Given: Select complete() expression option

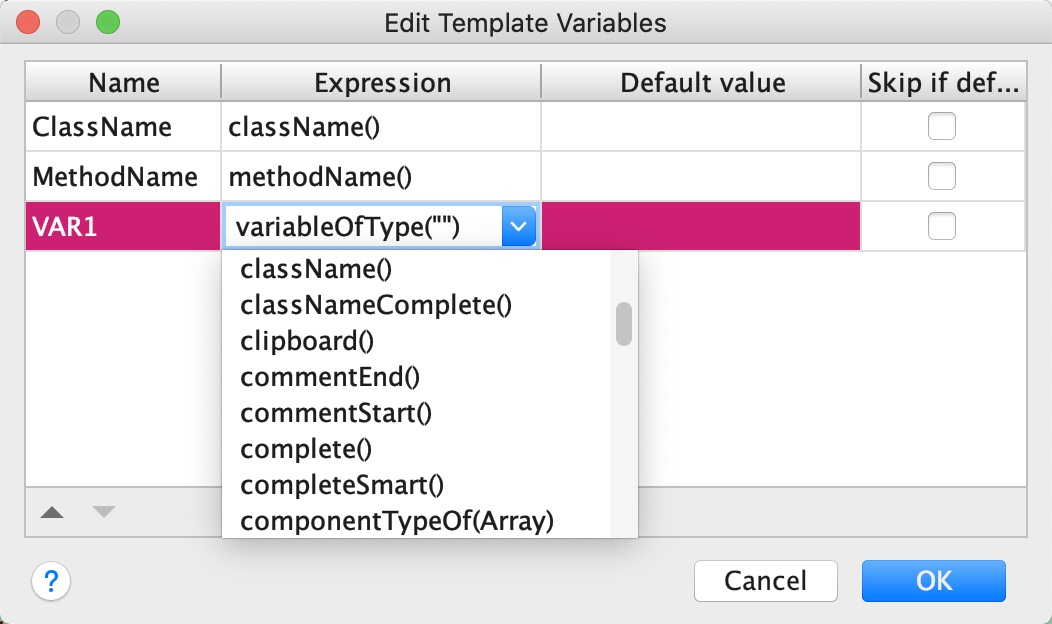Looking at the screenshot, I should click(x=306, y=449).
